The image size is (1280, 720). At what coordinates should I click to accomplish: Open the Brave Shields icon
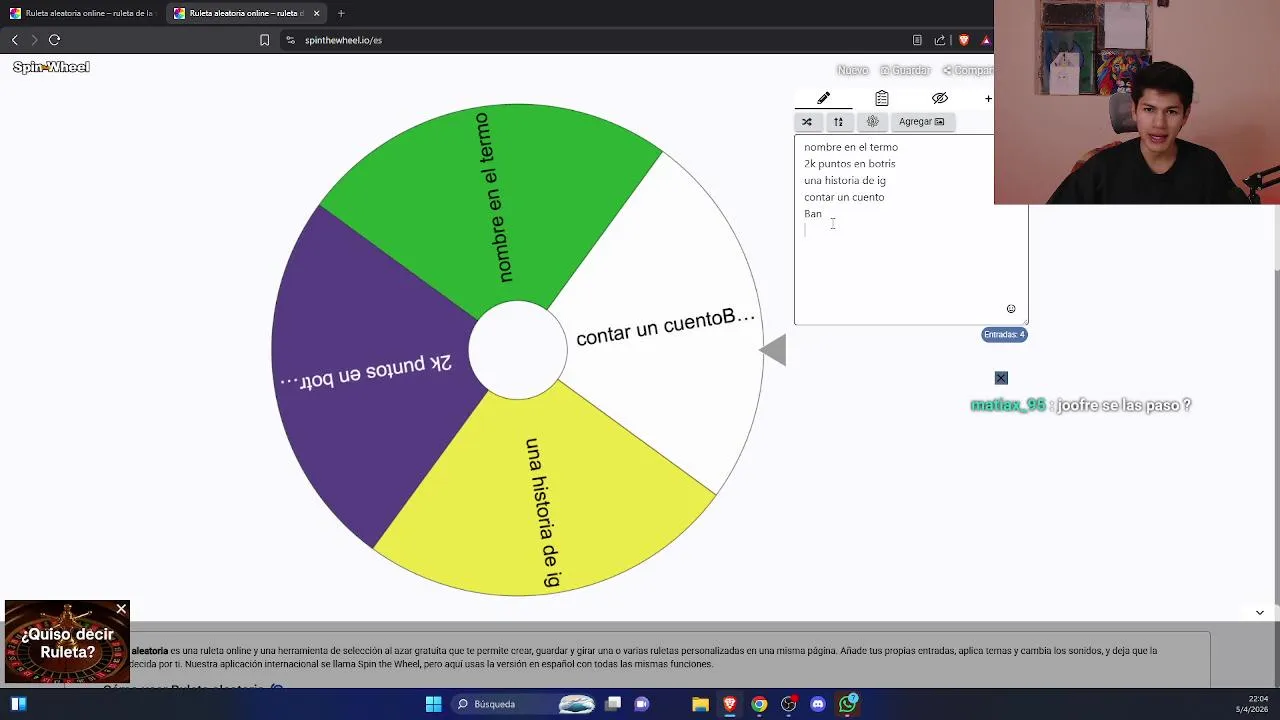(x=964, y=40)
